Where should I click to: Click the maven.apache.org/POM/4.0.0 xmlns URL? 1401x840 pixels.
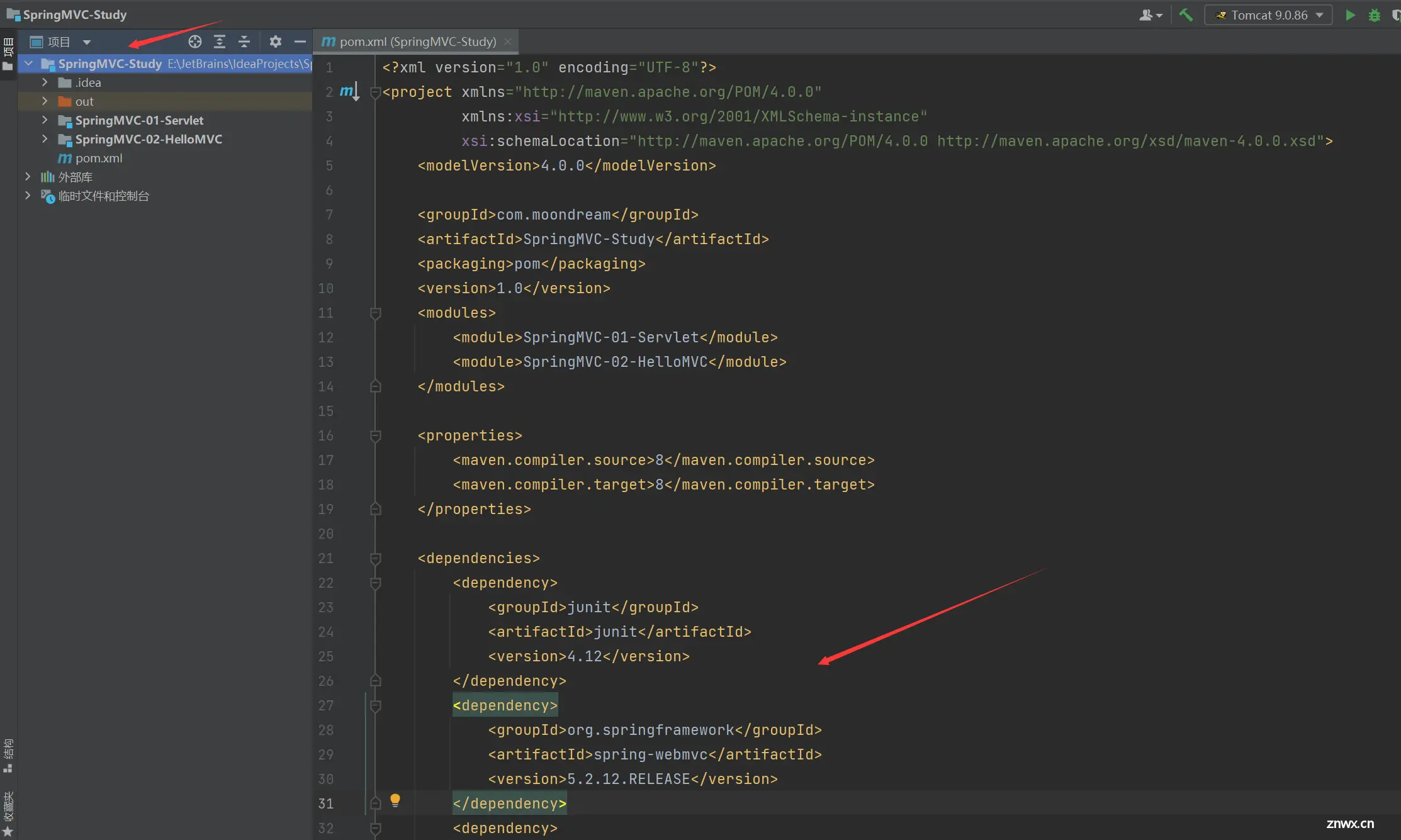[668, 92]
